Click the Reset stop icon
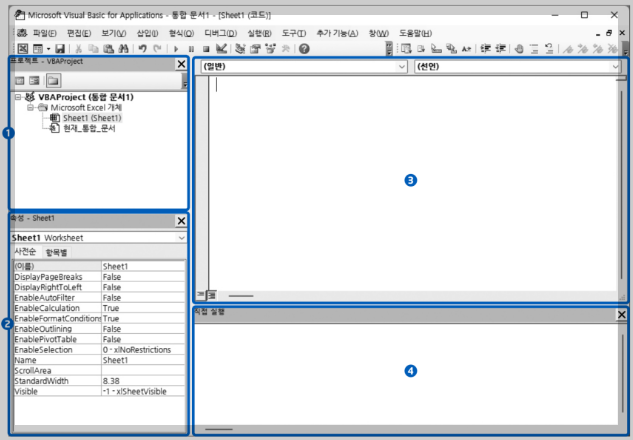The image size is (633, 440). [x=206, y=49]
